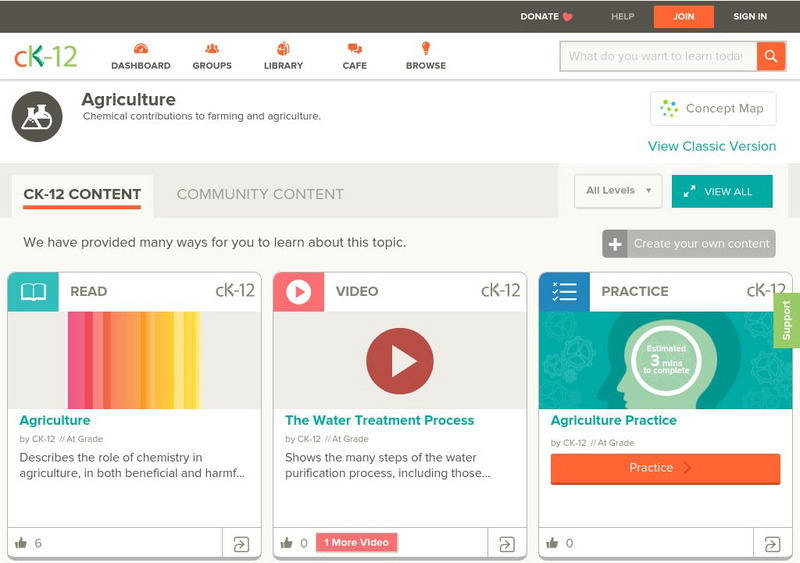Start the orange Practice button
The height and width of the screenshot is (563, 800).
[x=665, y=469]
